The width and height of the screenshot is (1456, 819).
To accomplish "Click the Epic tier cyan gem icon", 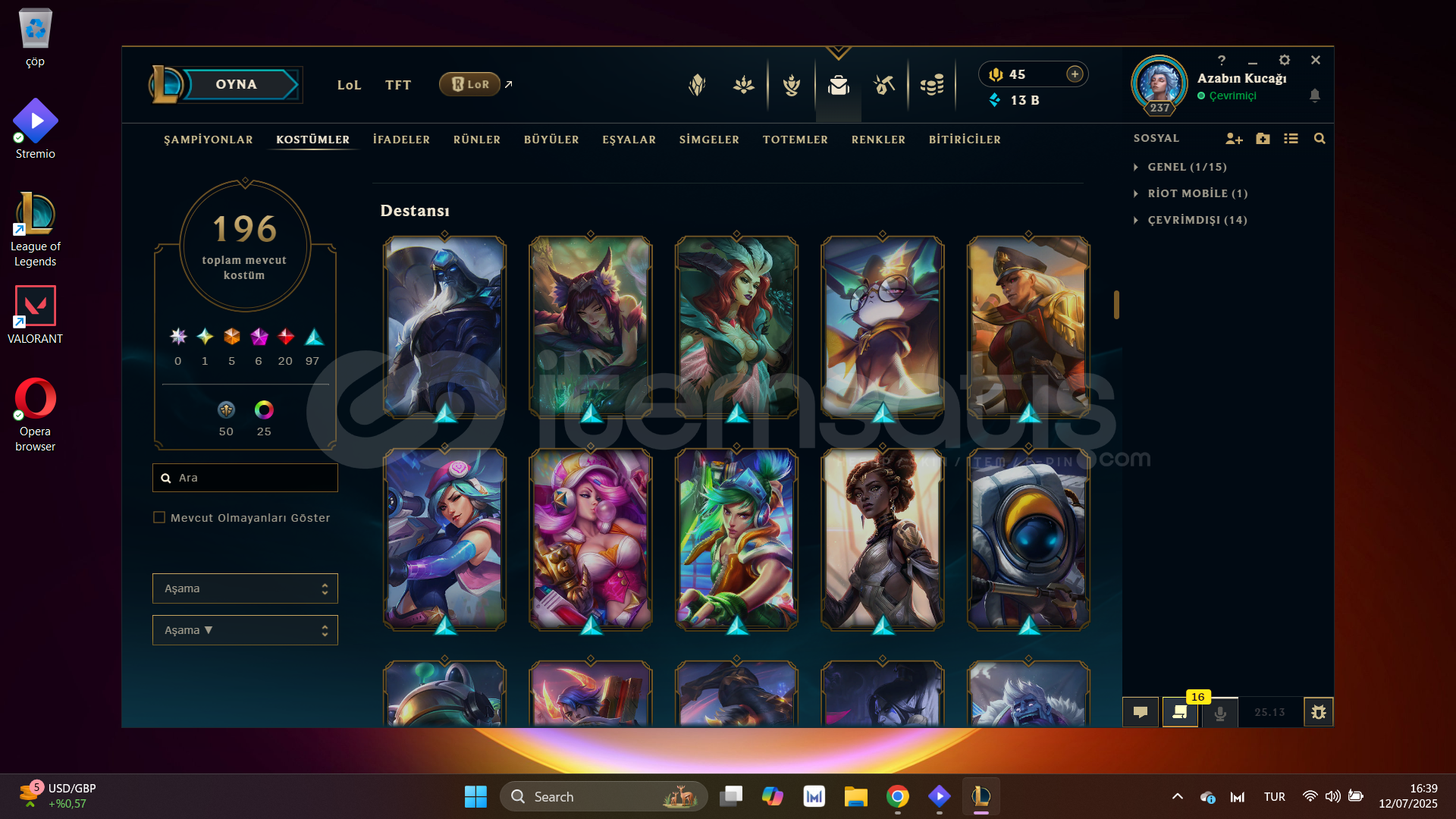I will [x=314, y=337].
